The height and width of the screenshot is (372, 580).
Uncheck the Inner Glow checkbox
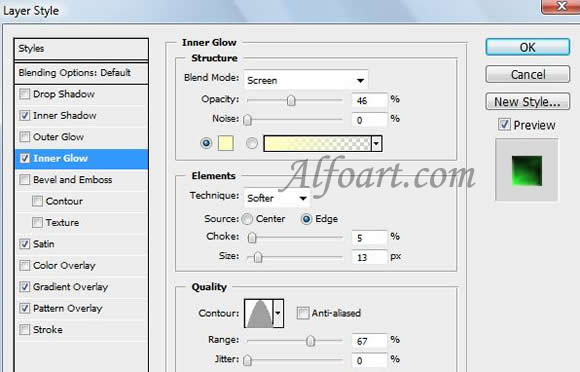[x=24, y=158]
